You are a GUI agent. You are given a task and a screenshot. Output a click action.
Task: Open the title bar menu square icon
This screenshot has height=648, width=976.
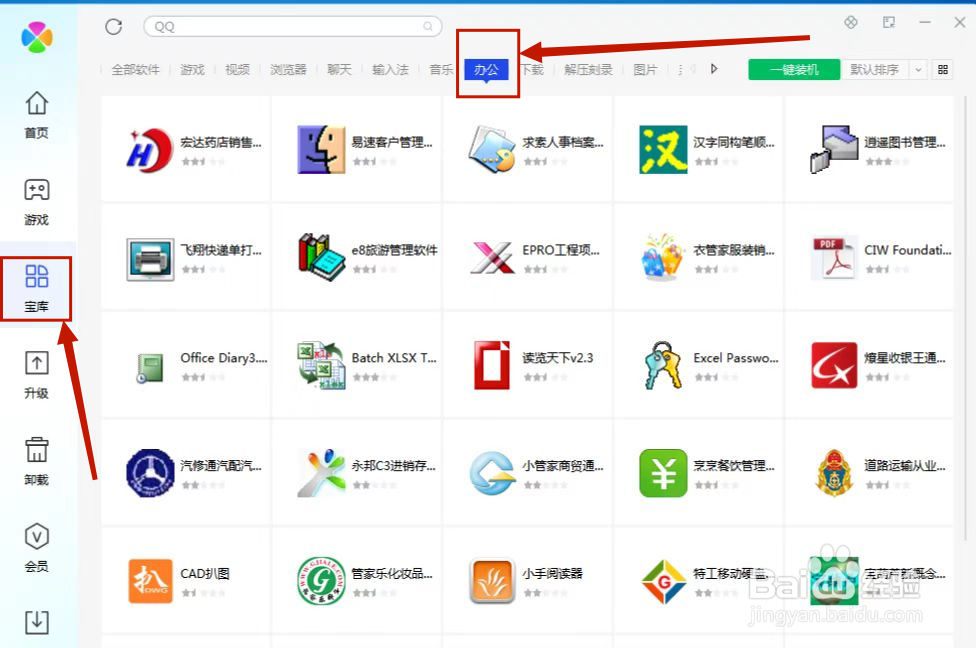coord(889,22)
